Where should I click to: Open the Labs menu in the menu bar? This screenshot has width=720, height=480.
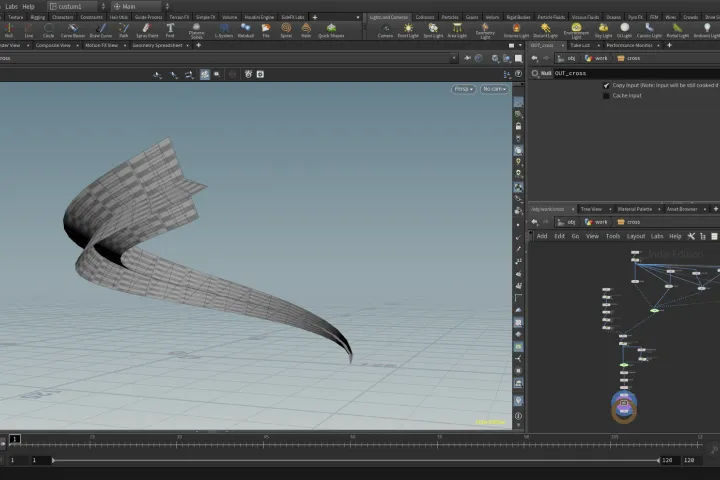(x=11, y=6)
